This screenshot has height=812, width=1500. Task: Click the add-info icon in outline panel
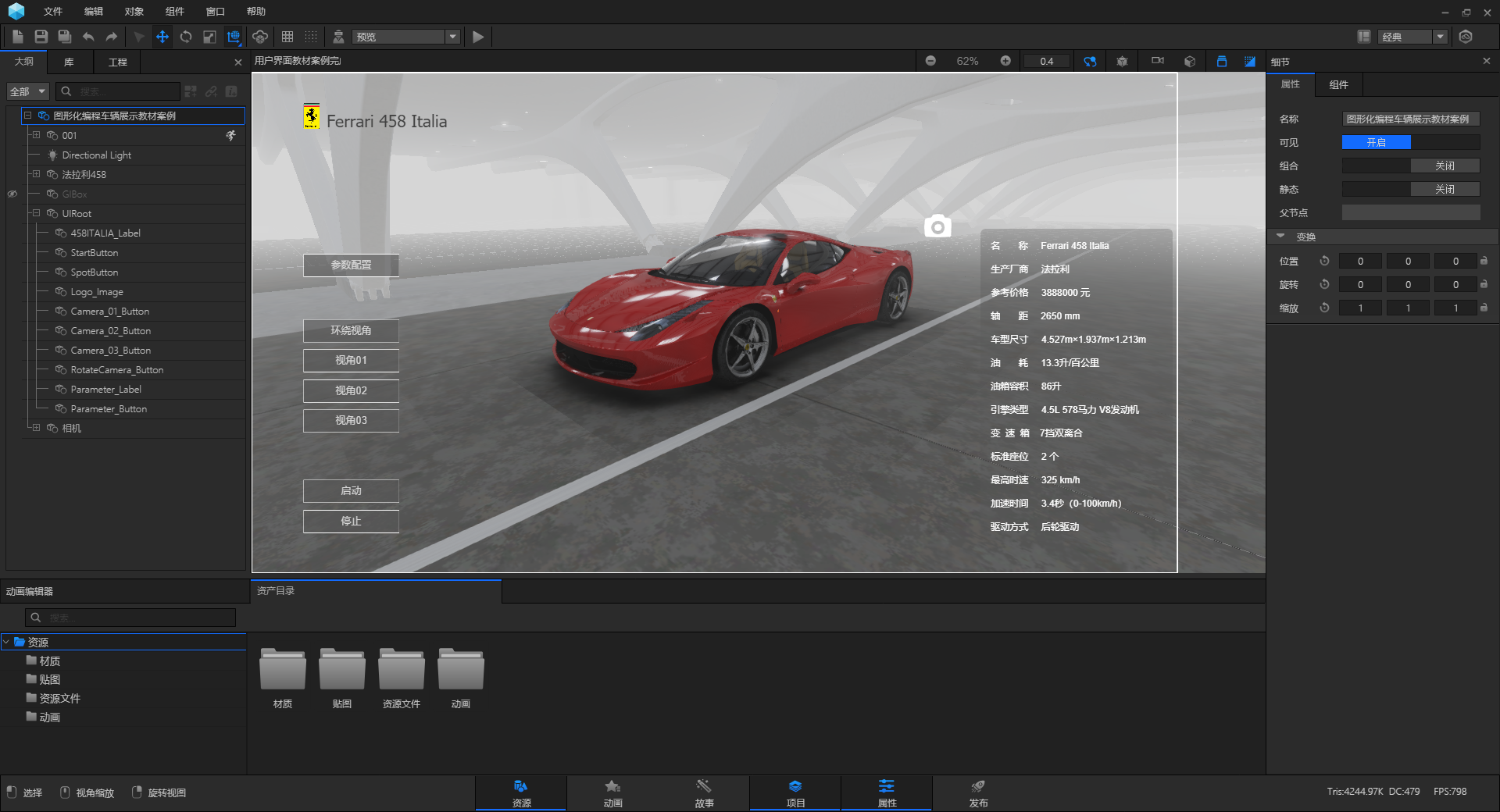(231, 91)
